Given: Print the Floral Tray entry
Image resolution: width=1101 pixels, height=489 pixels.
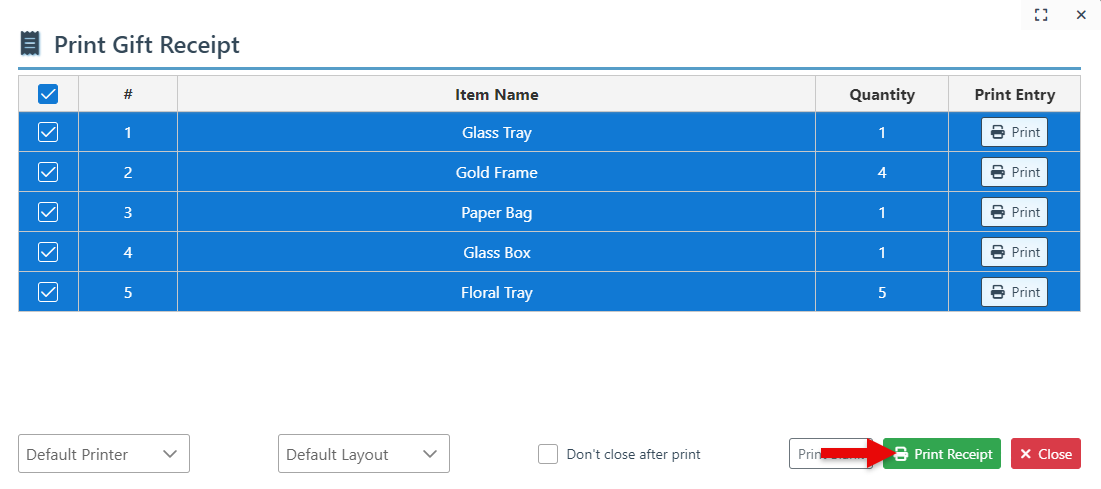Looking at the screenshot, I should tap(1014, 292).
